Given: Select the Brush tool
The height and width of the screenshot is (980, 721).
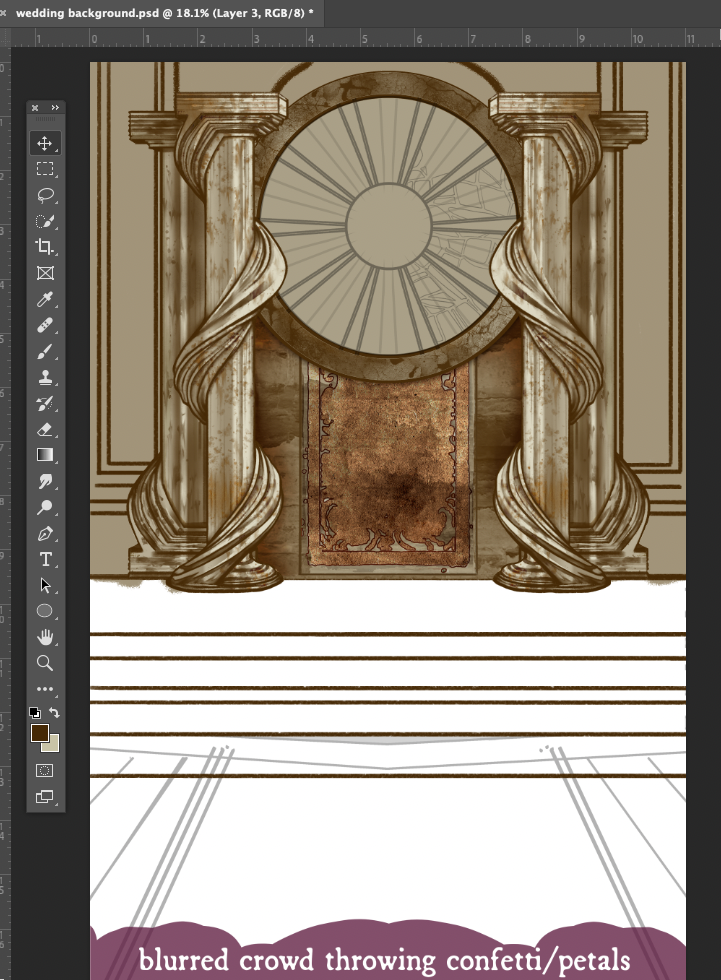Looking at the screenshot, I should tap(45, 351).
